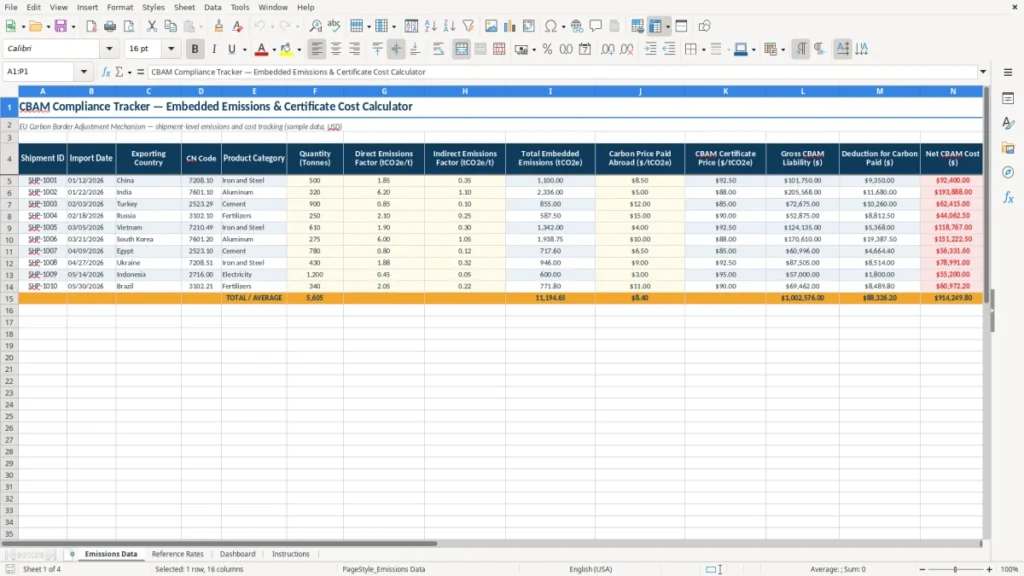Toggle Align Right

(x=355, y=49)
